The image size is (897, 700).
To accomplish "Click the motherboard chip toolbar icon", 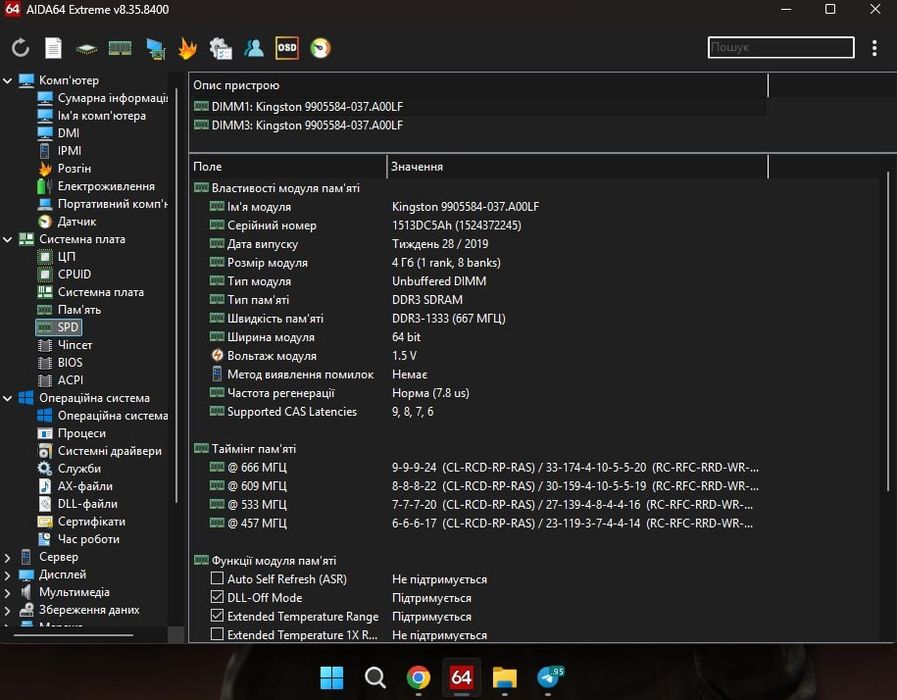I will [x=86, y=49].
